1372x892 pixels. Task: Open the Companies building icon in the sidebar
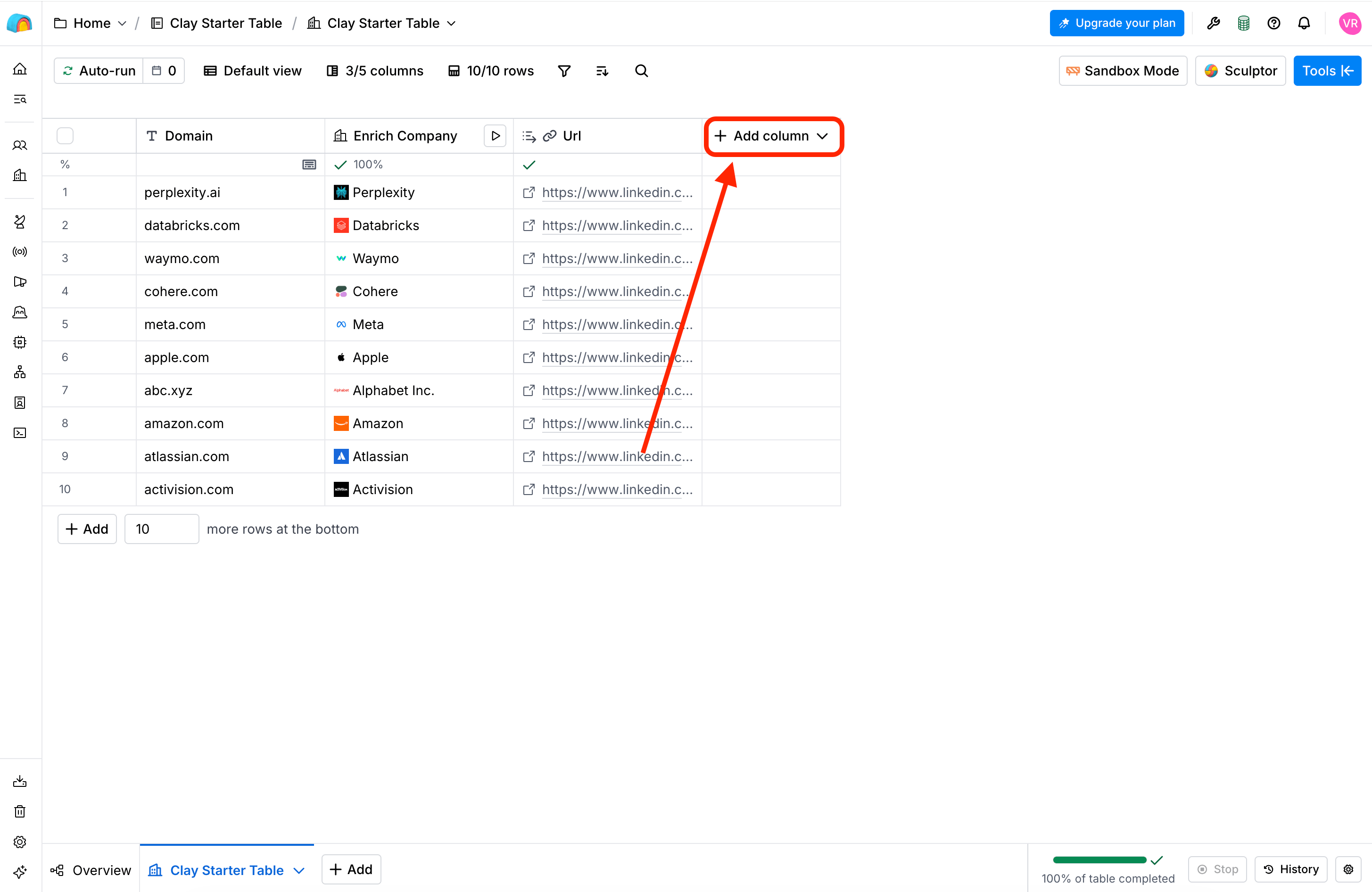click(x=20, y=175)
